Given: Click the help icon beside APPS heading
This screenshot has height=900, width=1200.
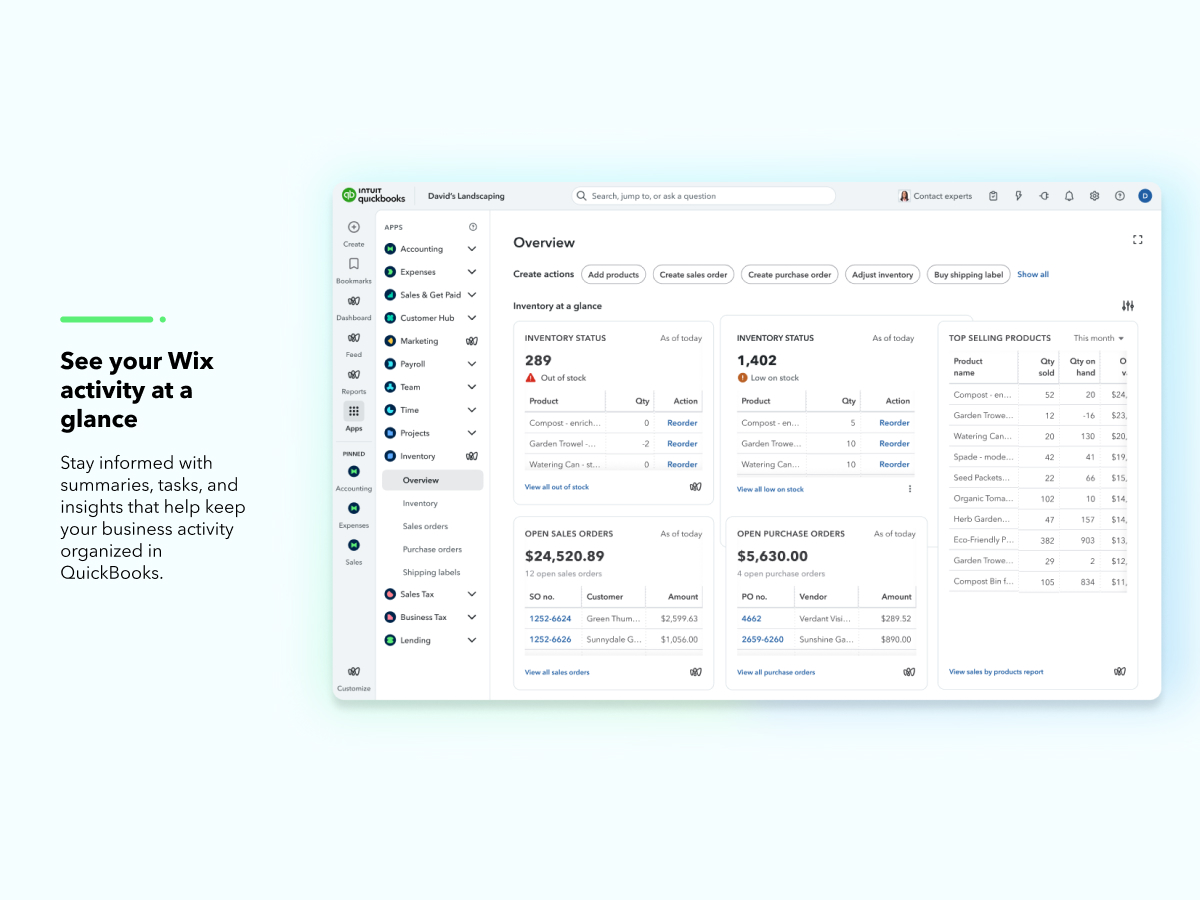Looking at the screenshot, I should click(x=473, y=227).
